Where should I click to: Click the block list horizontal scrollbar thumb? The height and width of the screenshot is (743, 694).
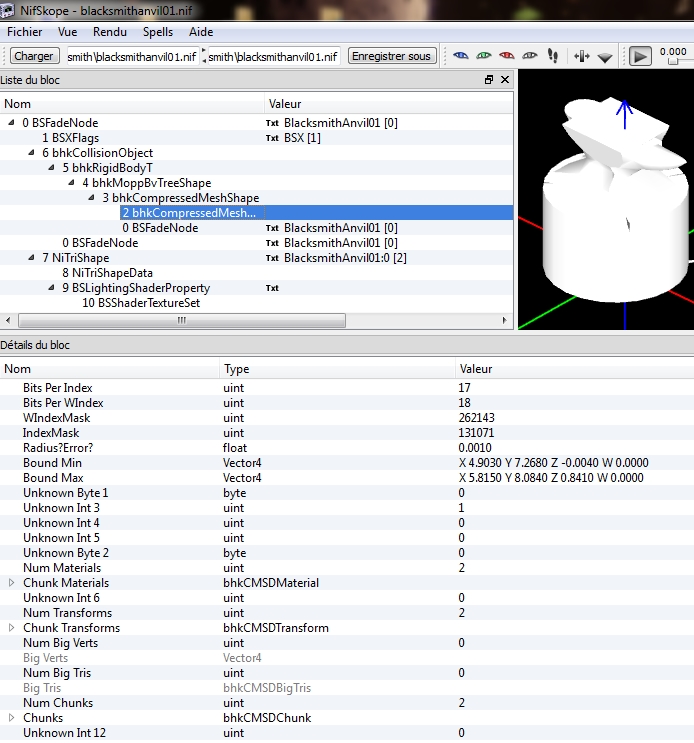[x=182, y=321]
